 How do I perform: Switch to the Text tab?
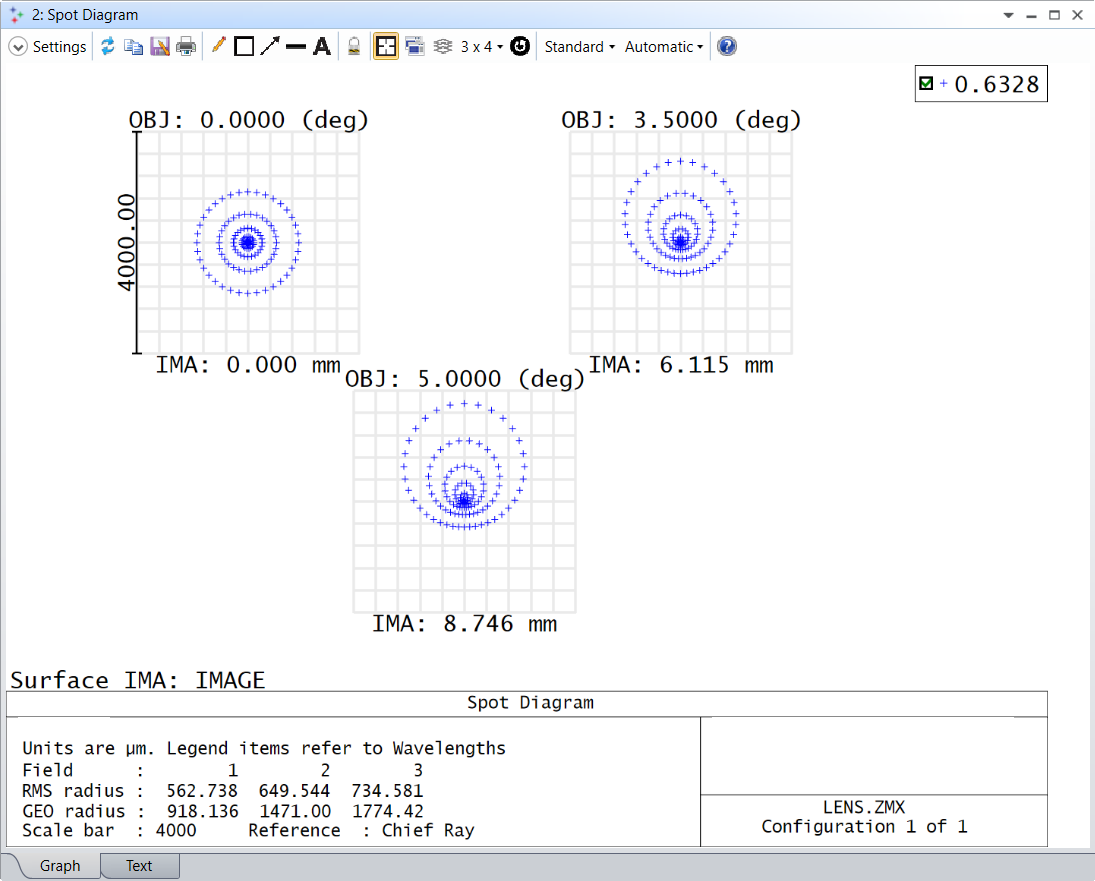139,866
